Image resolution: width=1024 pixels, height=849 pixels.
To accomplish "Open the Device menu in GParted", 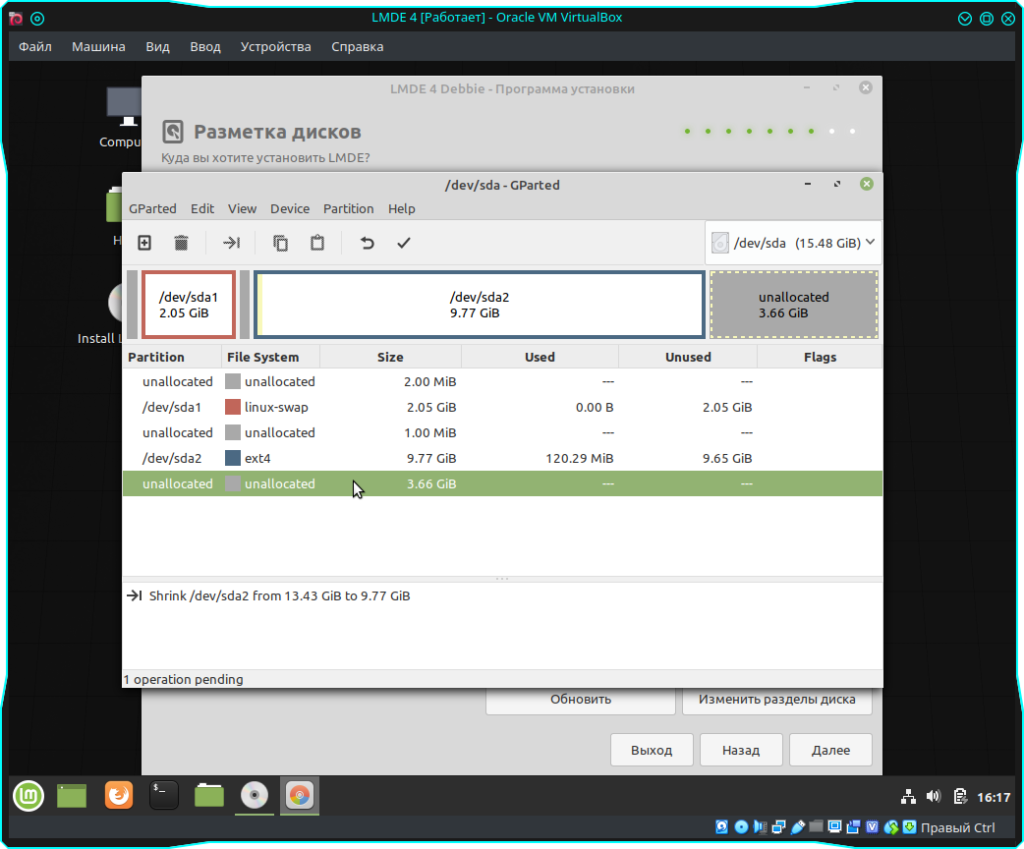I will (290, 209).
